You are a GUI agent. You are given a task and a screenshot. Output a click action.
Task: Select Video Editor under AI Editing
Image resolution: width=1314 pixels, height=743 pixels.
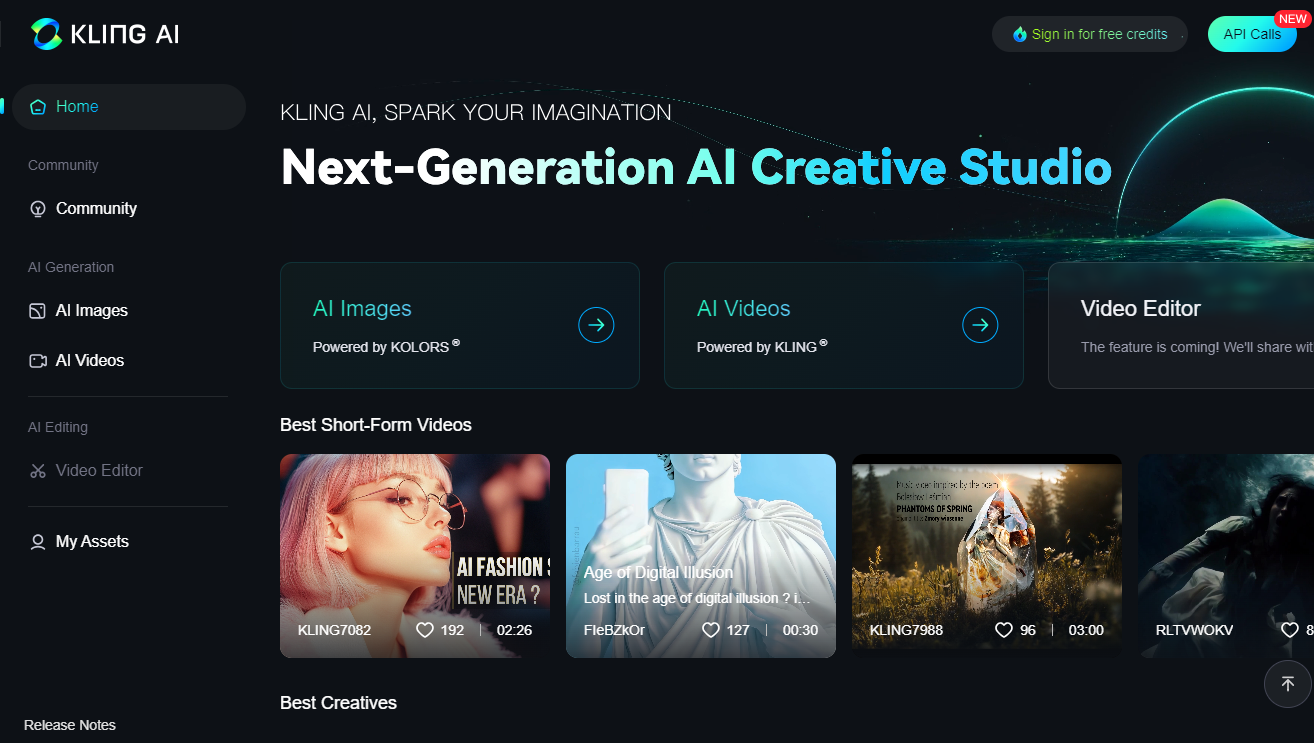pyautogui.click(x=99, y=471)
